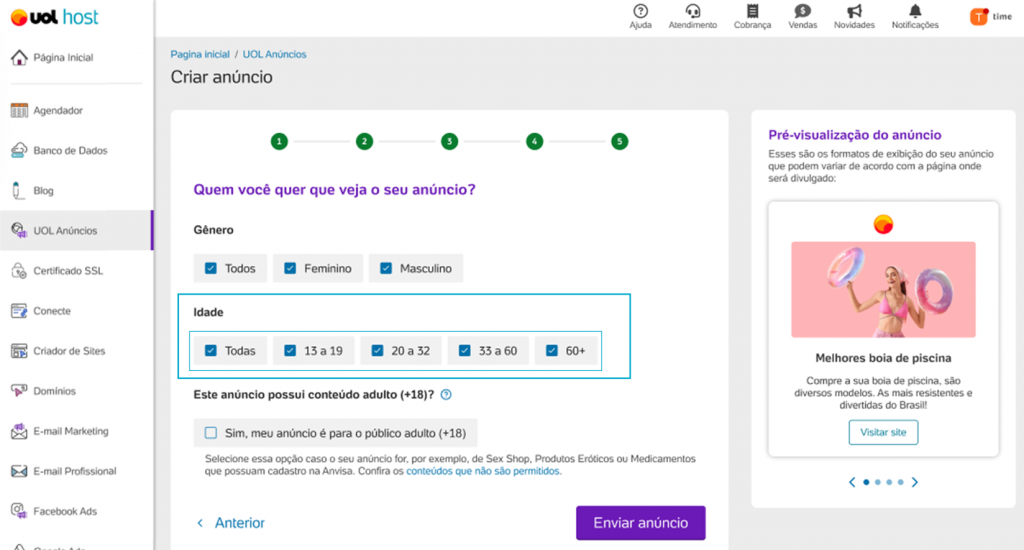The height and width of the screenshot is (550, 1024).
Task: Jump to step 1 in progress indicator
Action: point(280,141)
